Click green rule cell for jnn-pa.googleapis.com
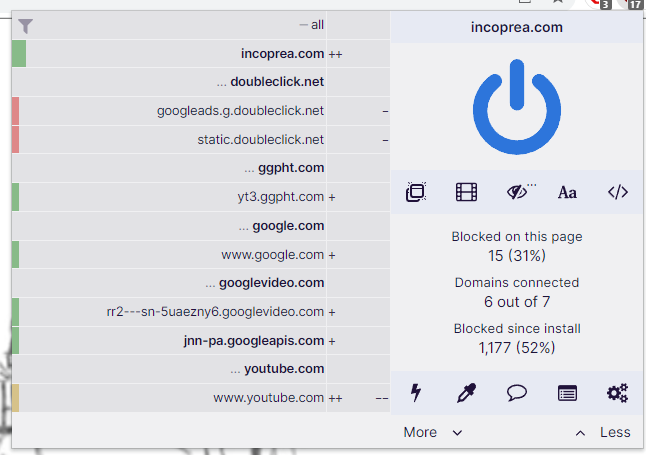The width and height of the screenshot is (646, 455). click(16, 341)
